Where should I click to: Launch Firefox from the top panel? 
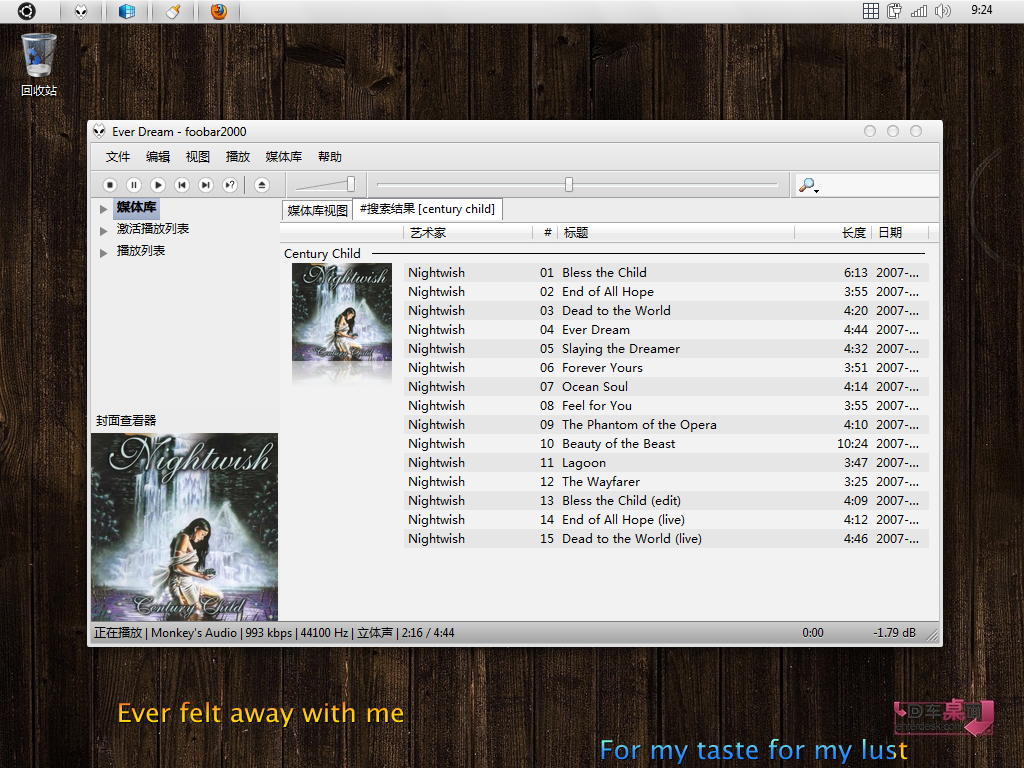tap(219, 11)
